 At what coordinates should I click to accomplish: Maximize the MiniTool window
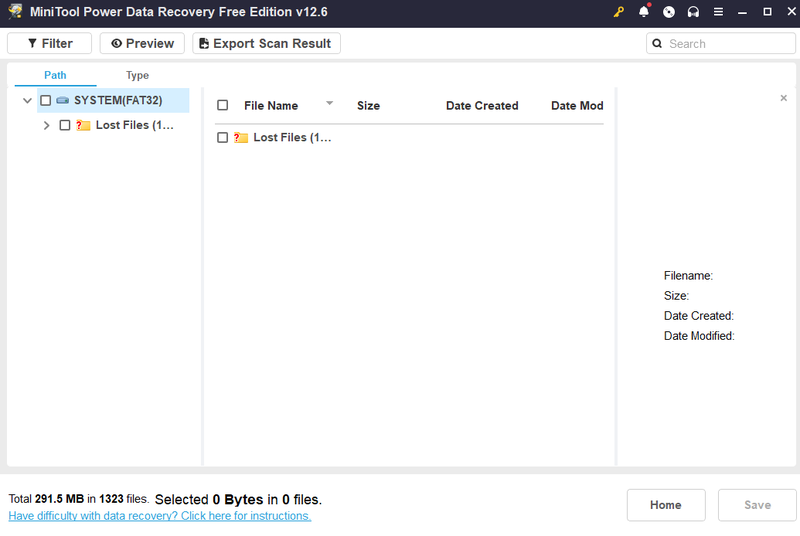click(767, 11)
